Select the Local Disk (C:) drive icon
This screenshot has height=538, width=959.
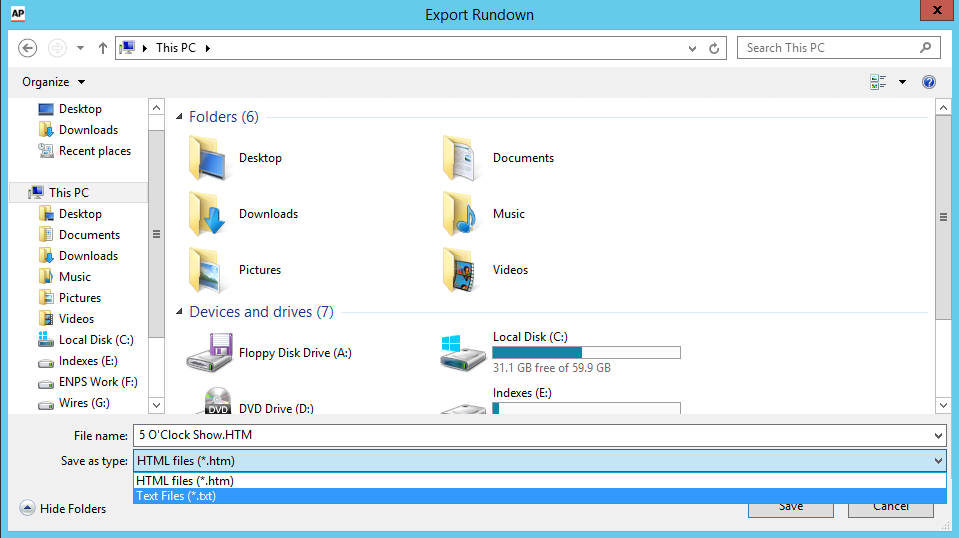[x=463, y=353]
